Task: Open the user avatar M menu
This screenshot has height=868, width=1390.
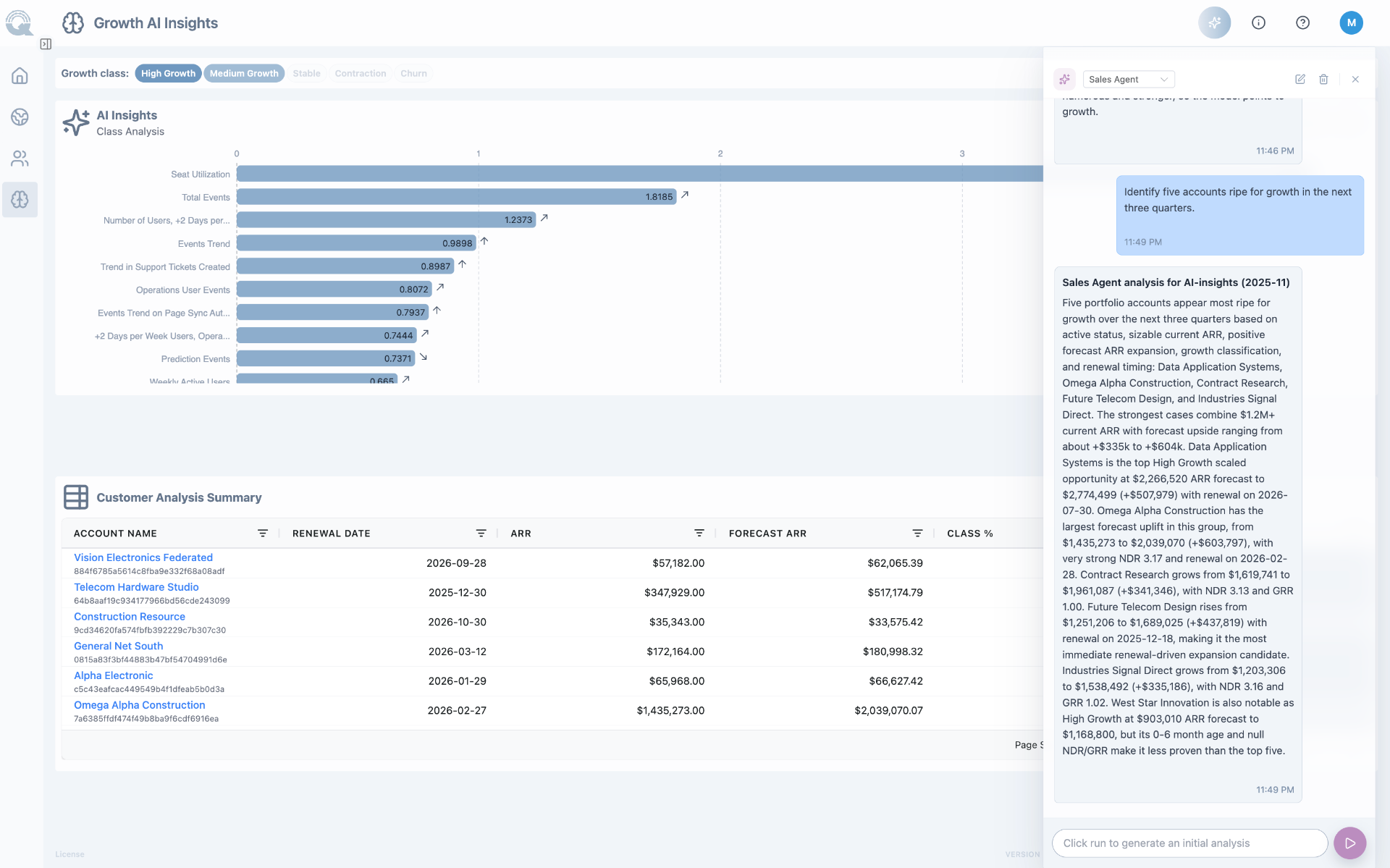Action: pyautogui.click(x=1351, y=22)
